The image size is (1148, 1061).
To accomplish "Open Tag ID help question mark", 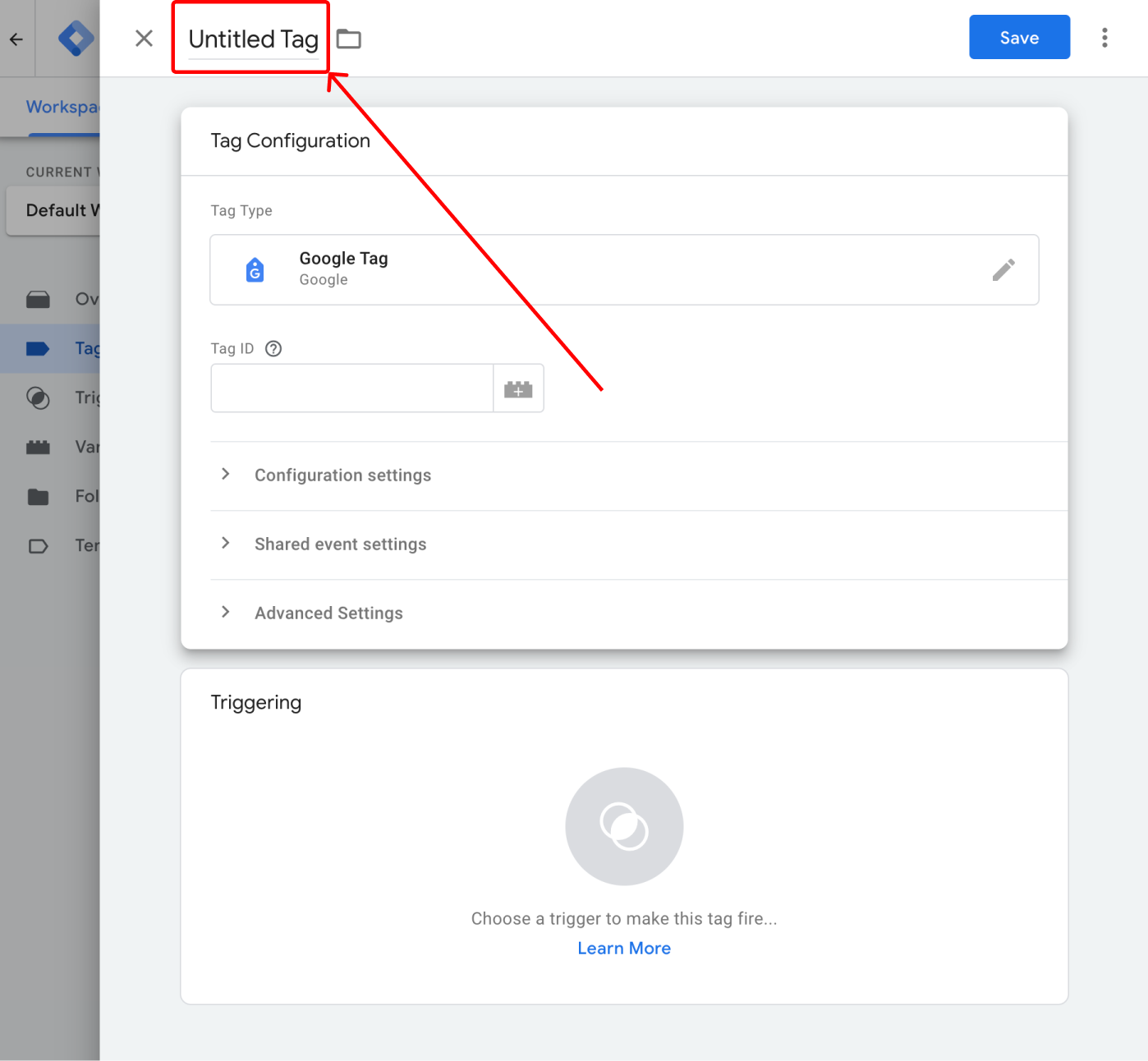I will click(273, 348).
